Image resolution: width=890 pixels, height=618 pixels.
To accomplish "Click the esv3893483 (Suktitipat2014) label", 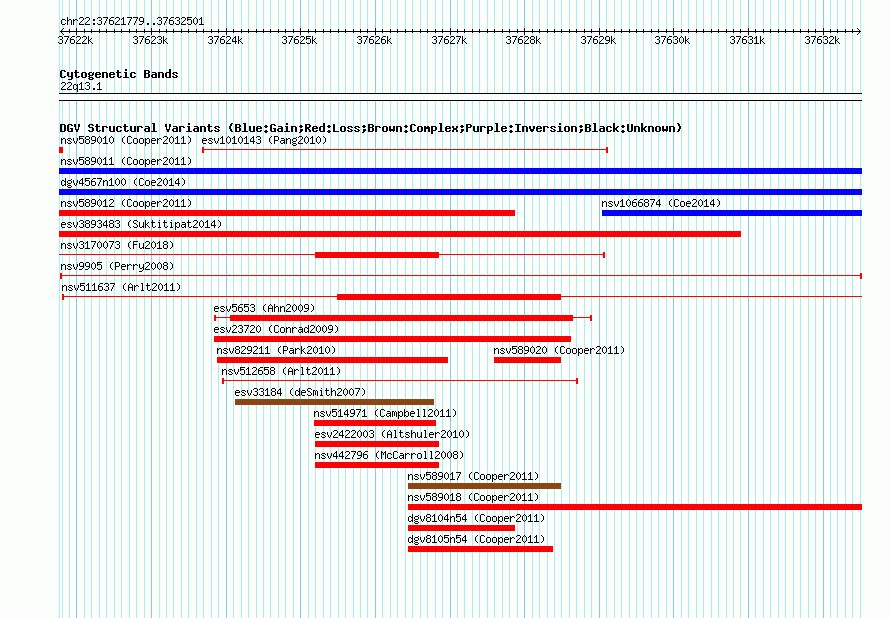I will pyautogui.click(x=141, y=224).
